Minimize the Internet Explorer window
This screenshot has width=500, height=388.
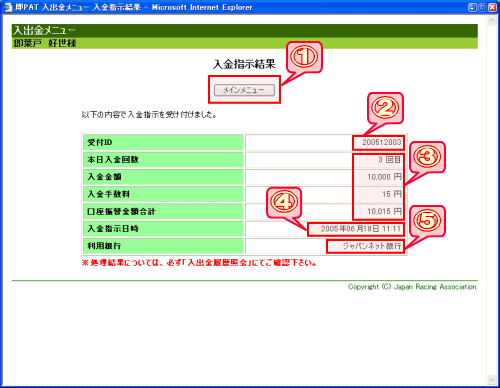pos(472,7)
